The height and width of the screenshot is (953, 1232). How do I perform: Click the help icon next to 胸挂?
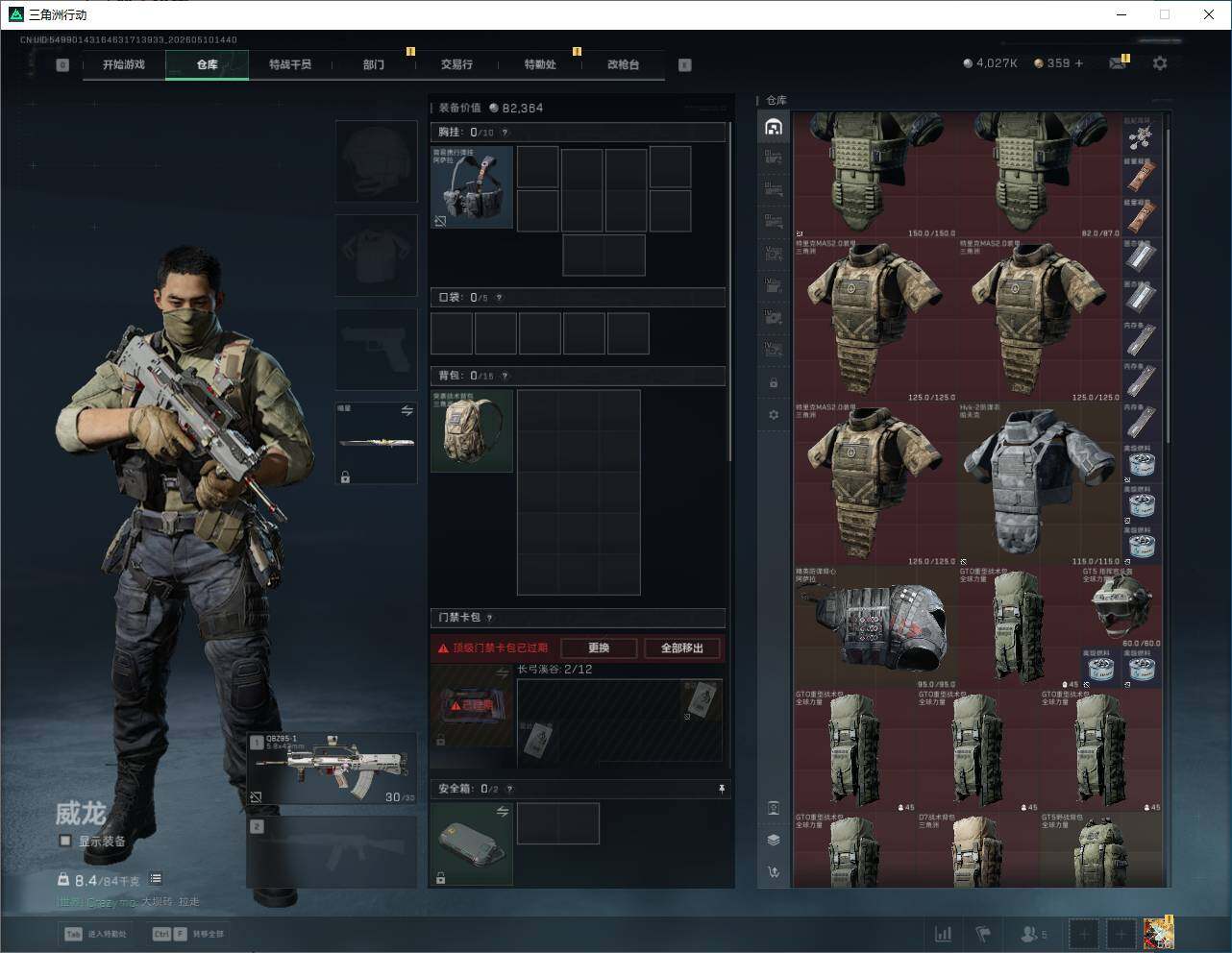coord(505,133)
